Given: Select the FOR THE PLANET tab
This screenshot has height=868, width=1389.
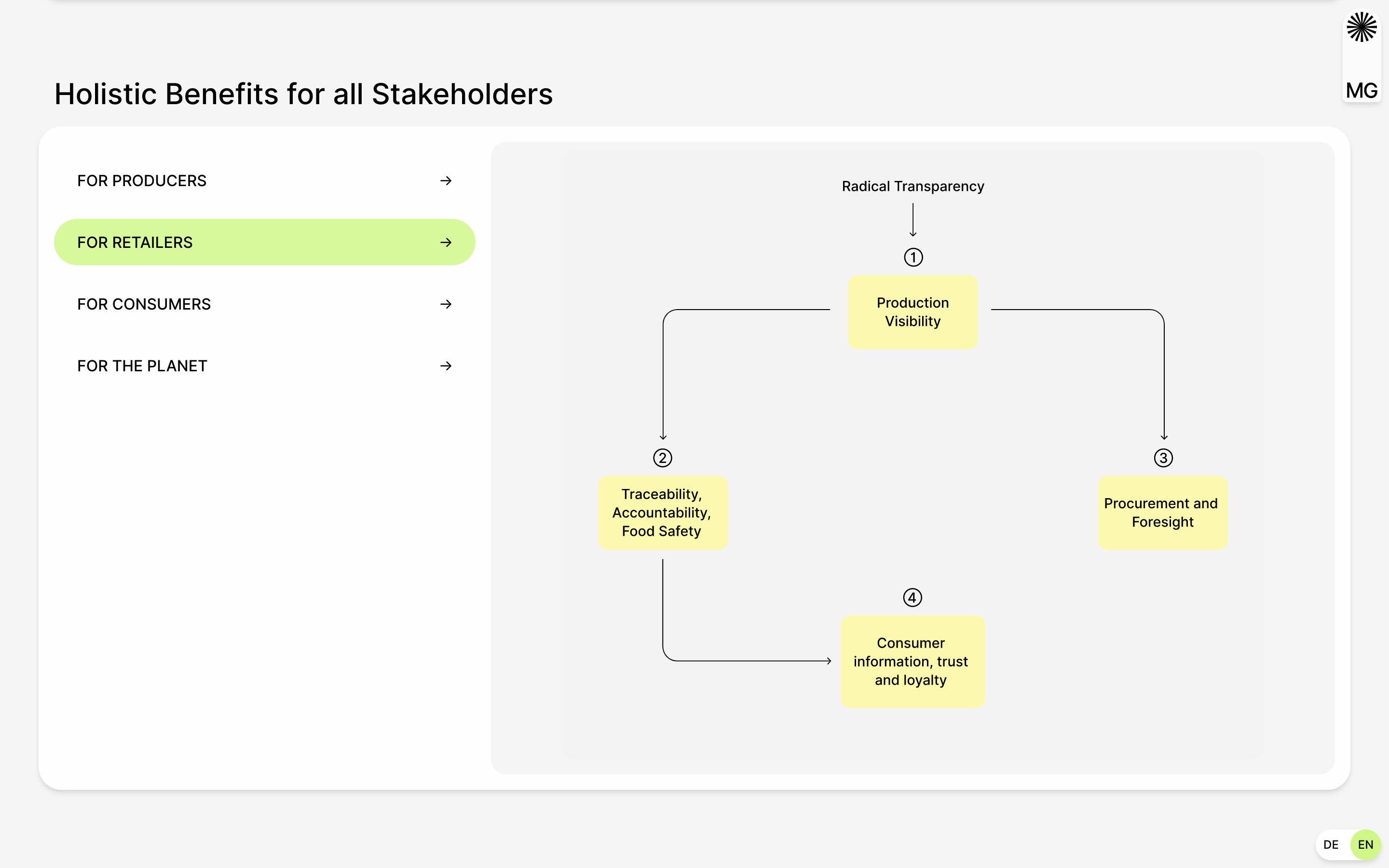Looking at the screenshot, I should tap(142, 366).
